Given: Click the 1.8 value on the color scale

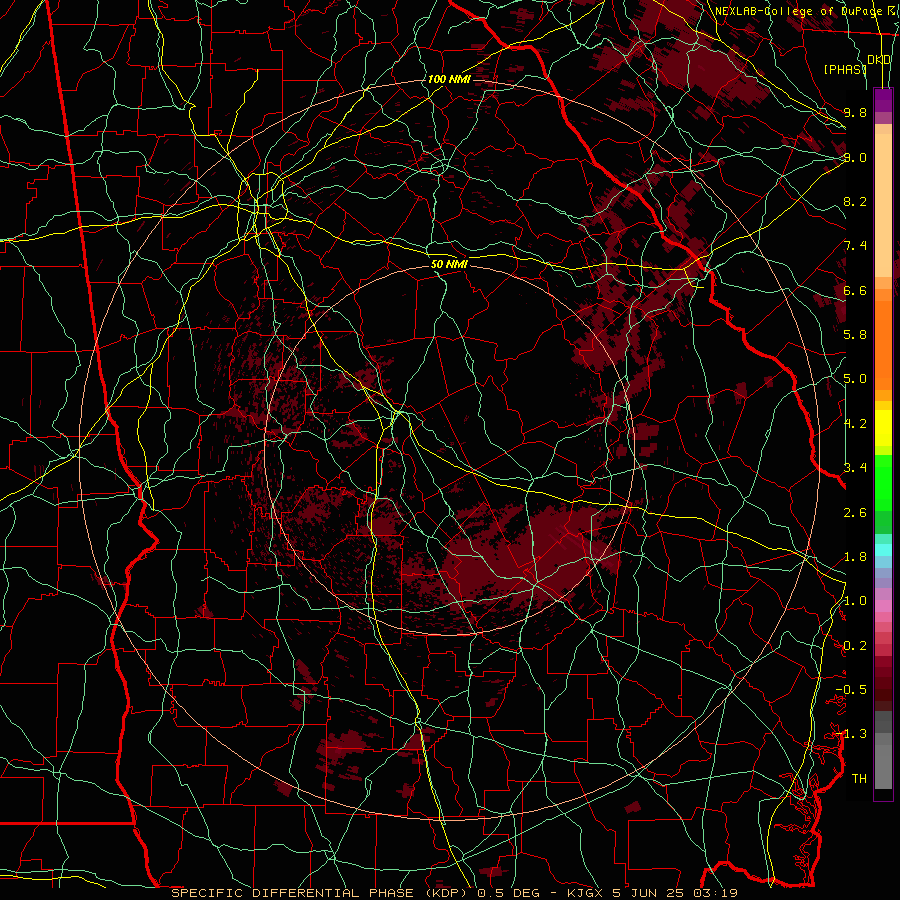Looking at the screenshot, I should click(855, 557).
